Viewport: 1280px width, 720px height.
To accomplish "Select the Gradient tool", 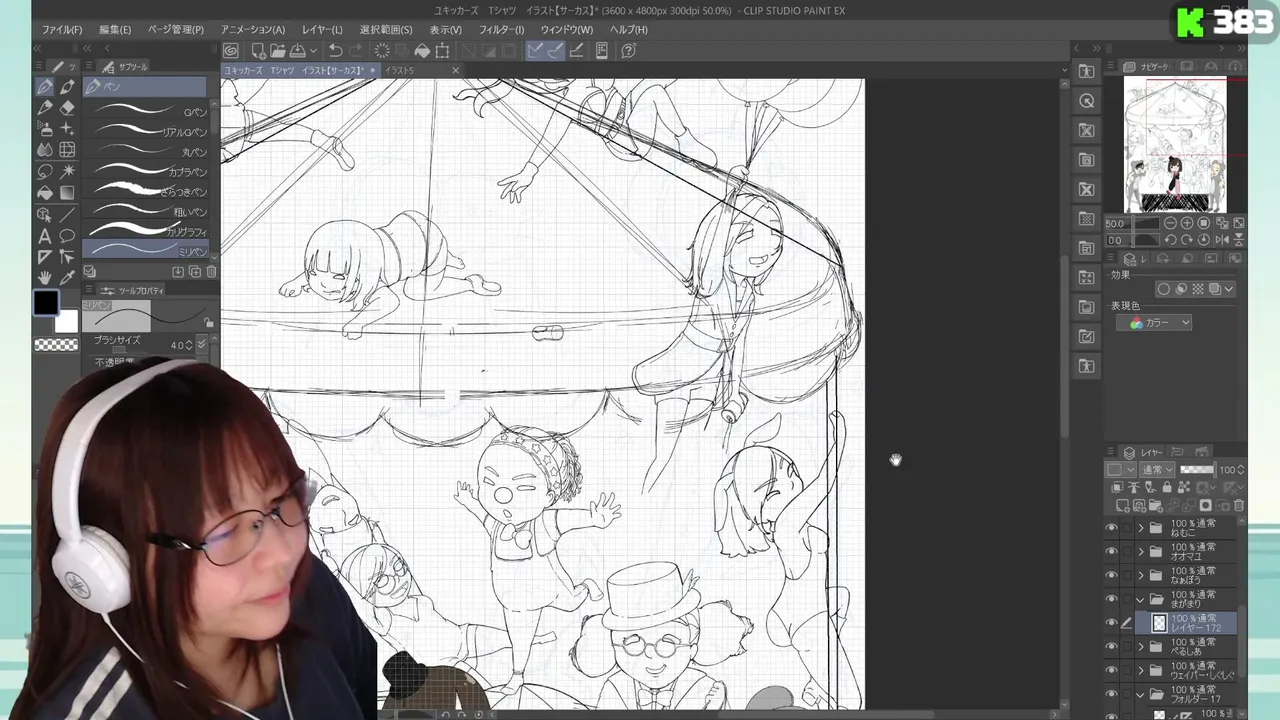I will click(x=67, y=193).
